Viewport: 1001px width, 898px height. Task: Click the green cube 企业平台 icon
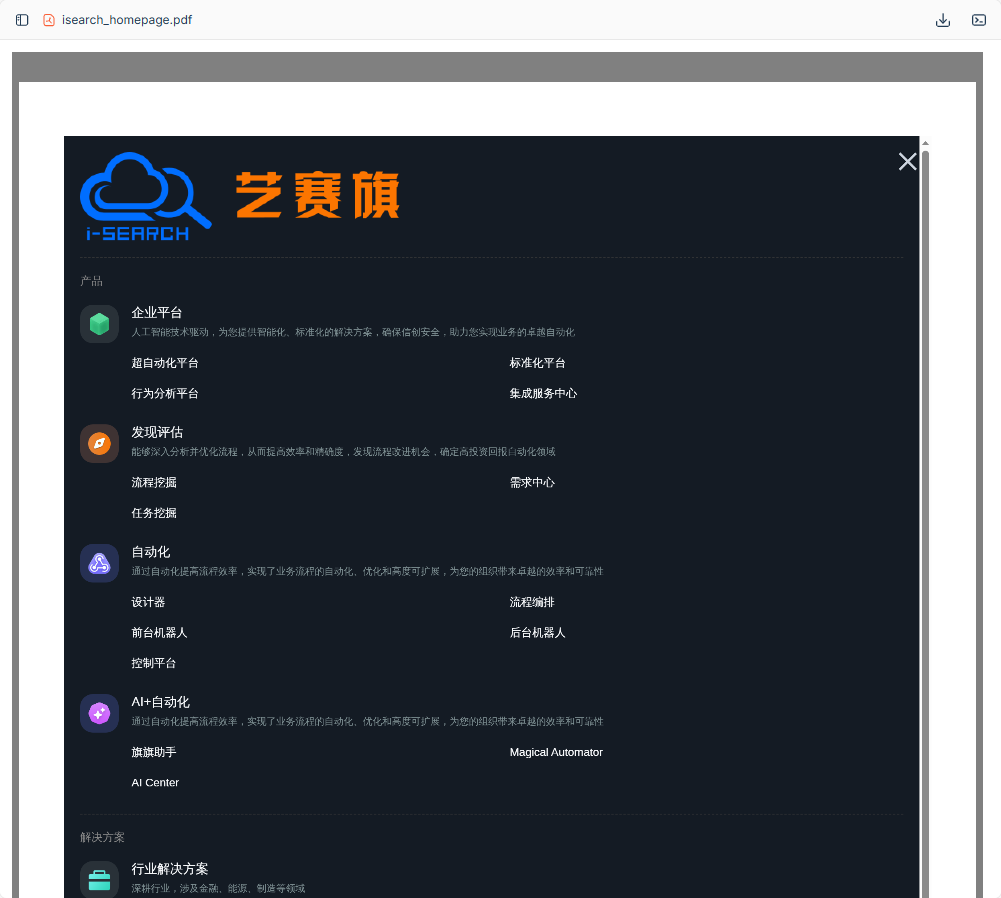tap(99, 324)
